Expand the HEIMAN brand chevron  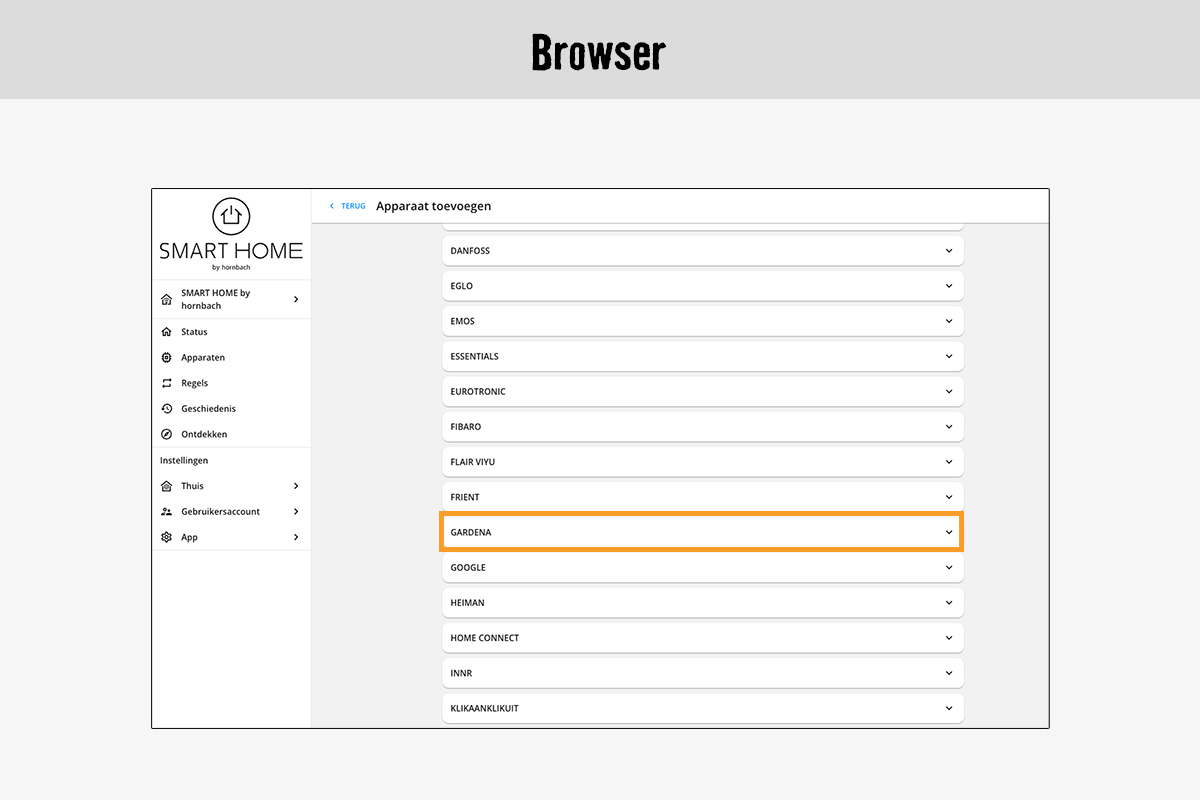949,603
